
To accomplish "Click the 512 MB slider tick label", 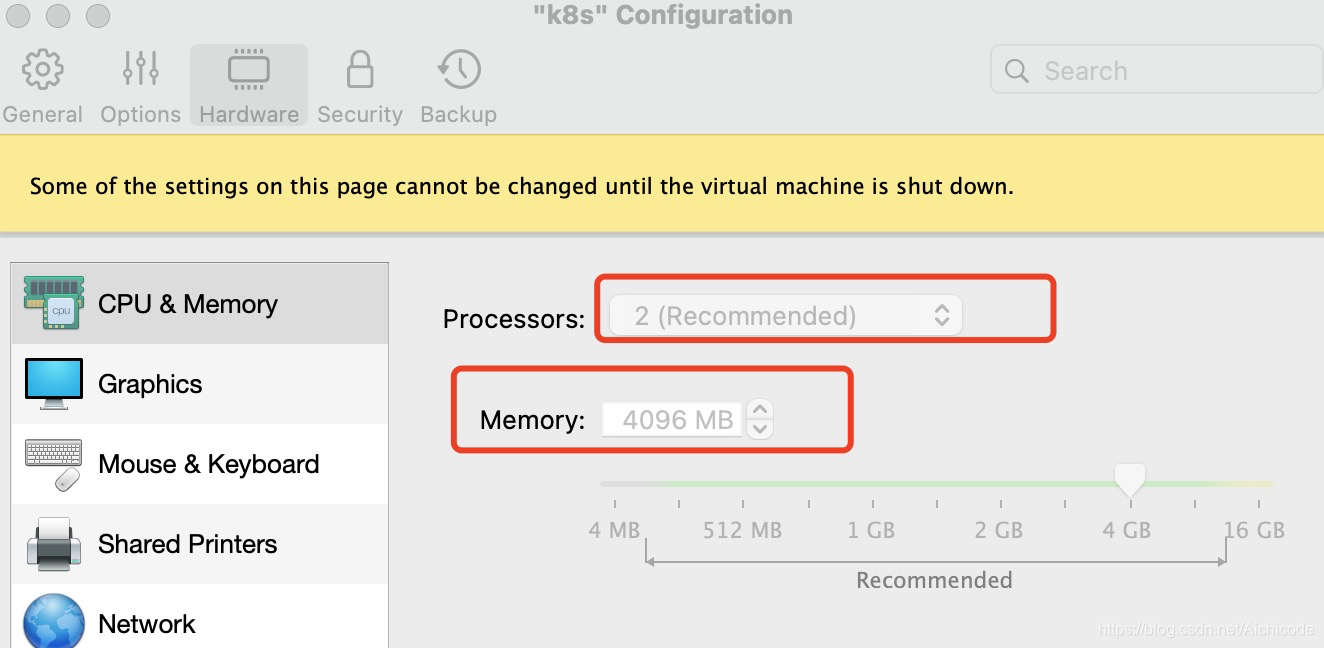I will [x=742, y=530].
